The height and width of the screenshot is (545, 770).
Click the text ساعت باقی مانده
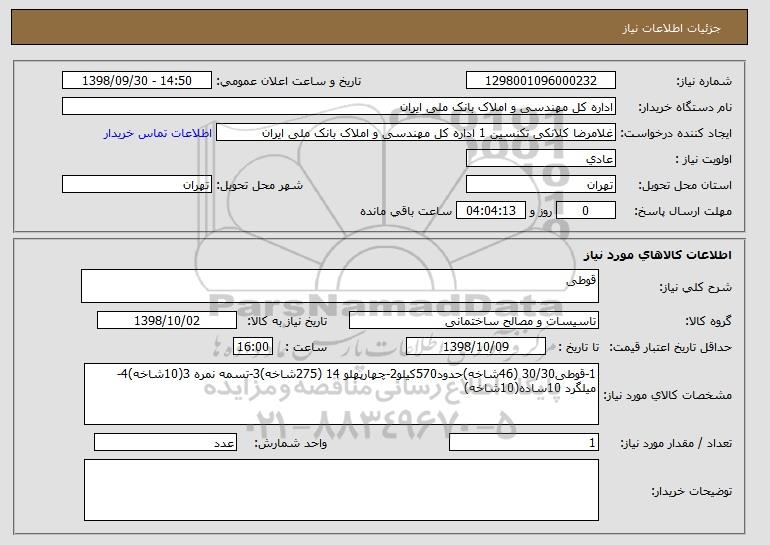[x=406, y=212]
